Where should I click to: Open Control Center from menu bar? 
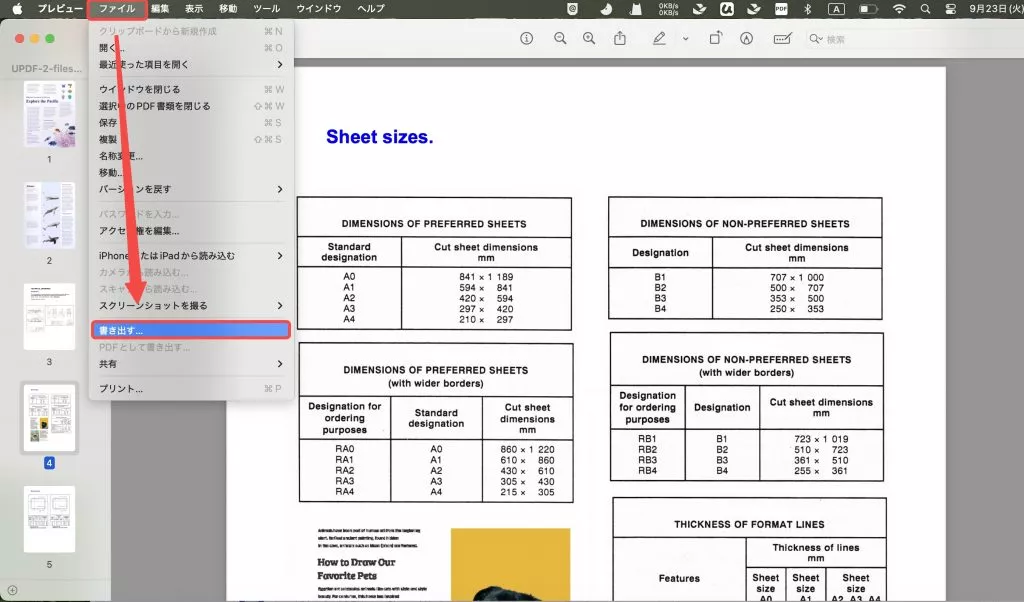click(x=951, y=8)
